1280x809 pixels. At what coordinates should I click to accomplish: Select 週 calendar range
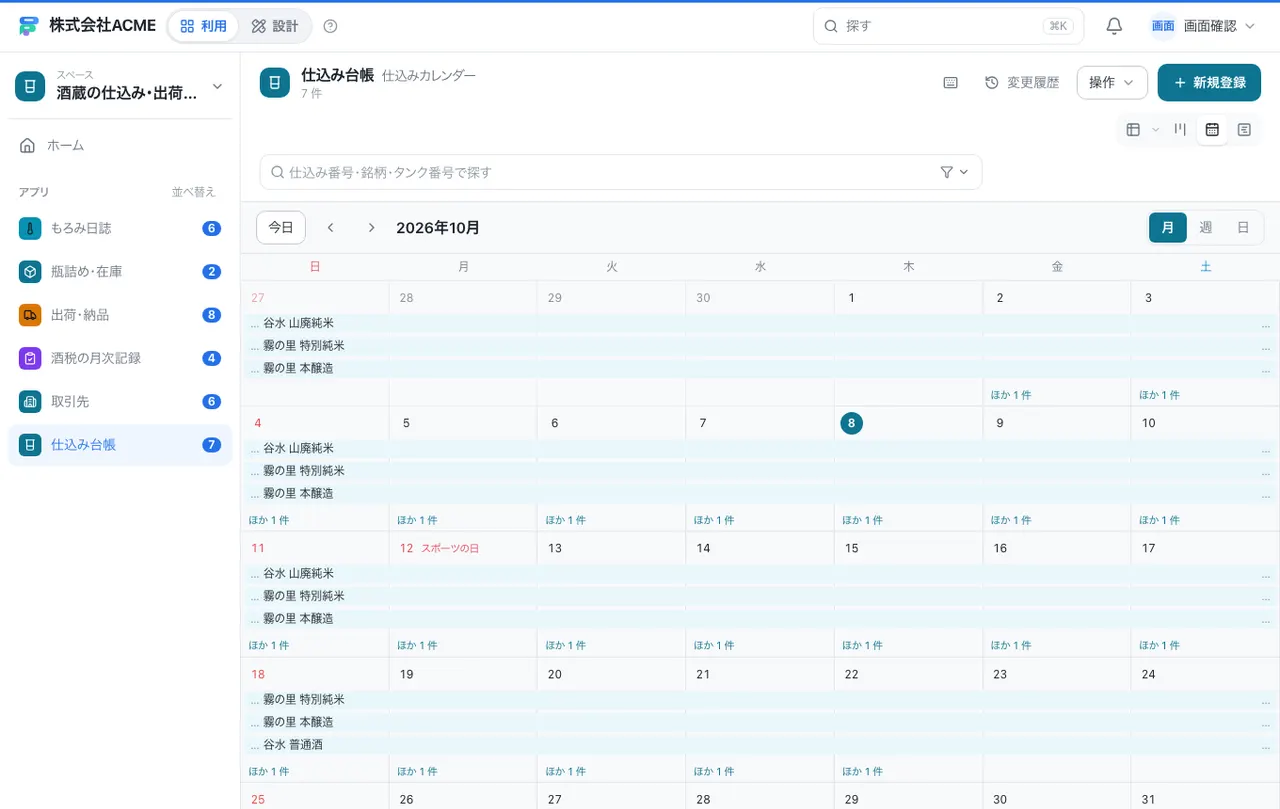click(1206, 228)
